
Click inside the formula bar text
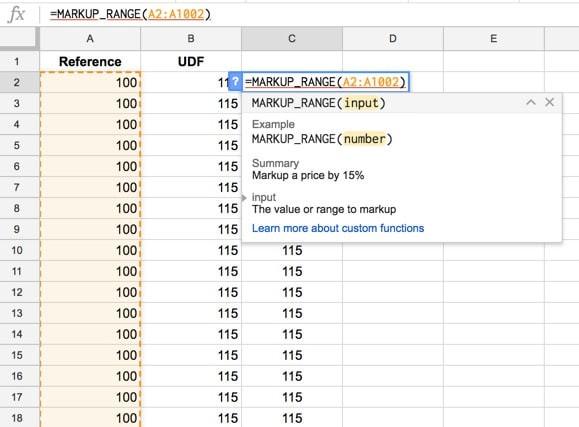pyautogui.click(x=130, y=14)
